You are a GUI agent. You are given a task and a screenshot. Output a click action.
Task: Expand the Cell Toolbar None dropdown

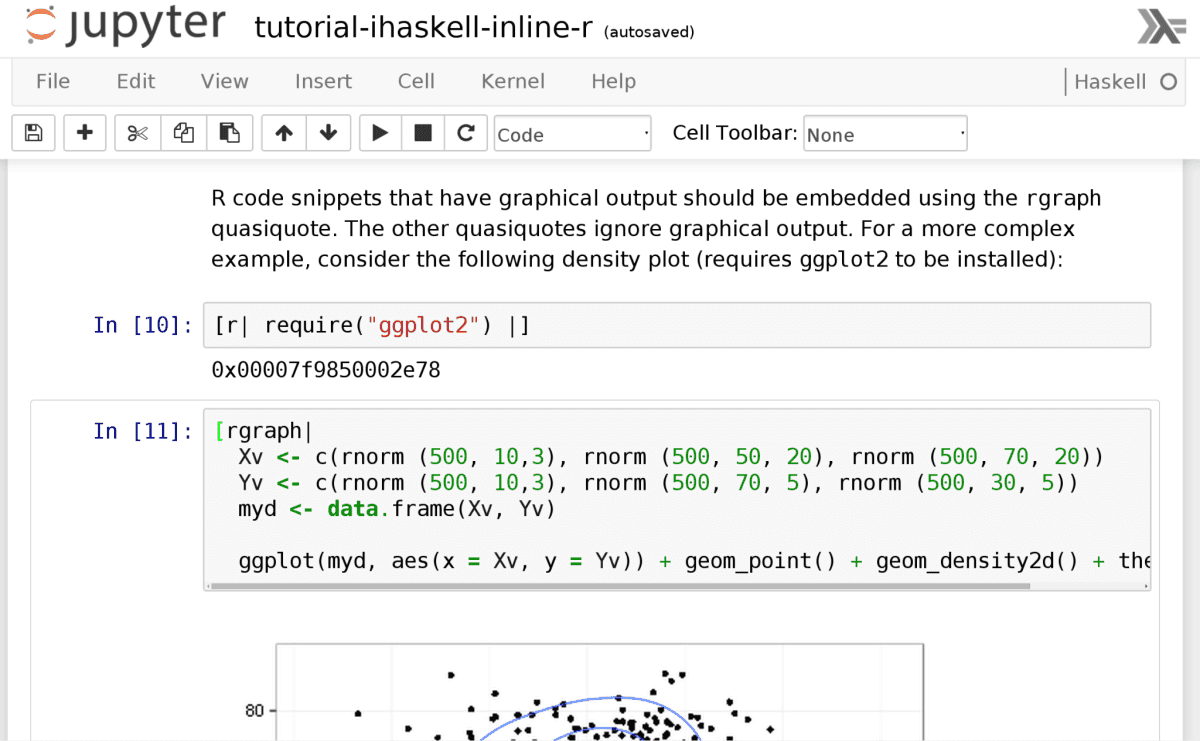(885, 134)
